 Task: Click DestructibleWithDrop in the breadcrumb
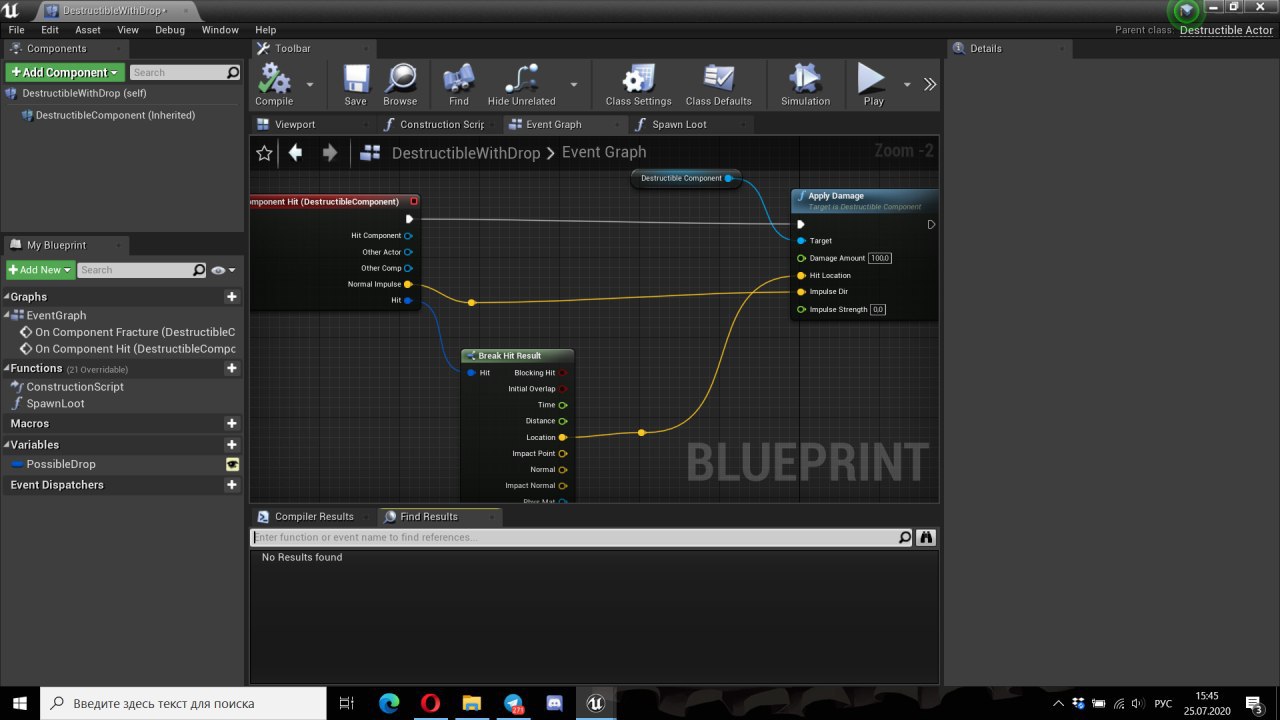point(466,153)
